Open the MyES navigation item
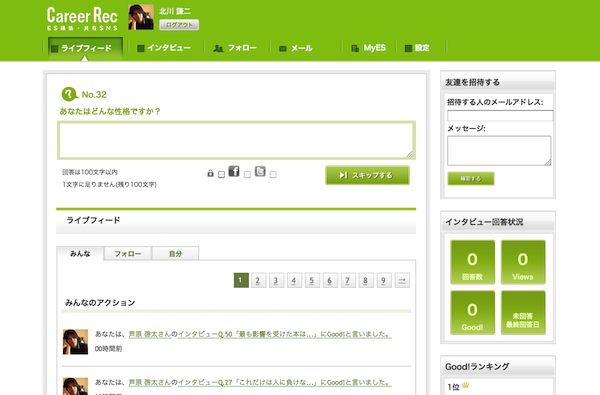The height and width of the screenshot is (395, 600). tap(368, 48)
